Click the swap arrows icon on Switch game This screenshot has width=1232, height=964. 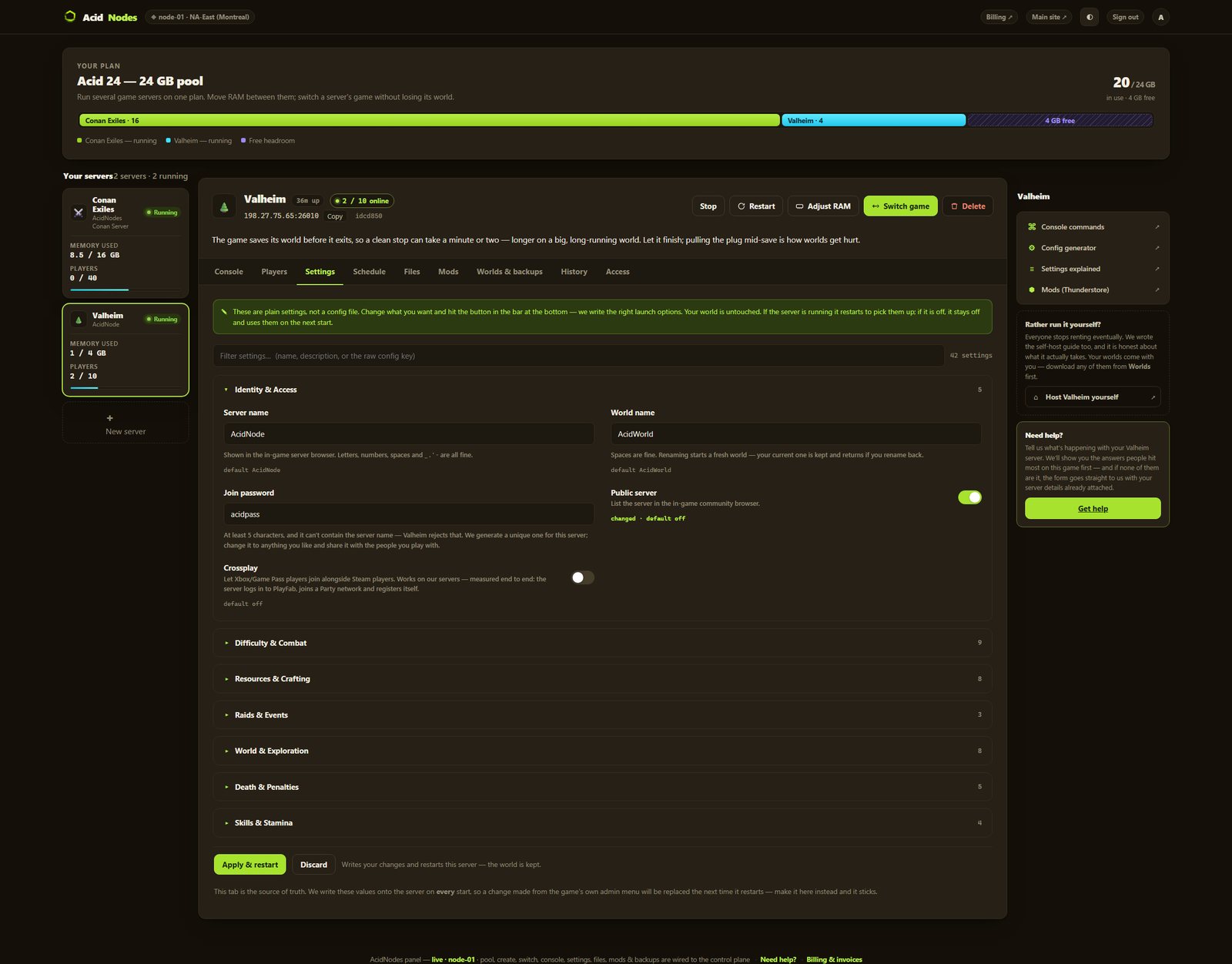875,206
